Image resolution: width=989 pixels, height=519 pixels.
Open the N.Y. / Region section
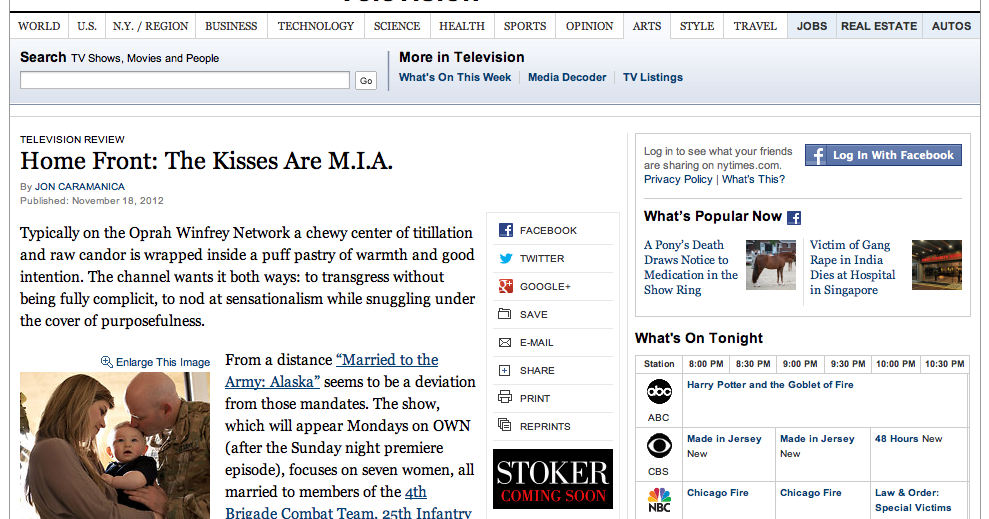150,26
